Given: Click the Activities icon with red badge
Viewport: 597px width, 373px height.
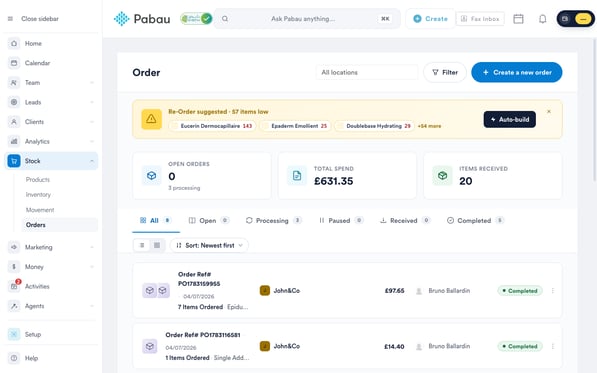Looking at the screenshot, I should pos(14,286).
